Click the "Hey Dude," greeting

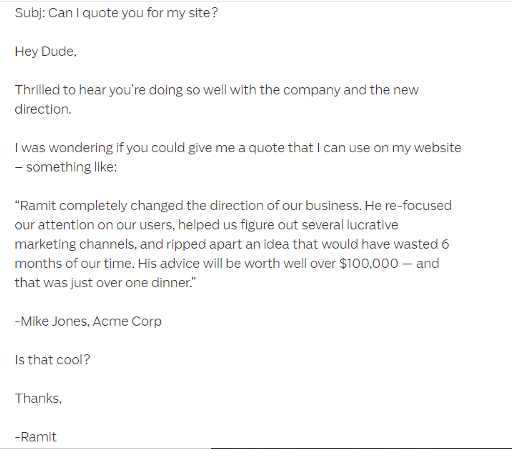[46, 52]
